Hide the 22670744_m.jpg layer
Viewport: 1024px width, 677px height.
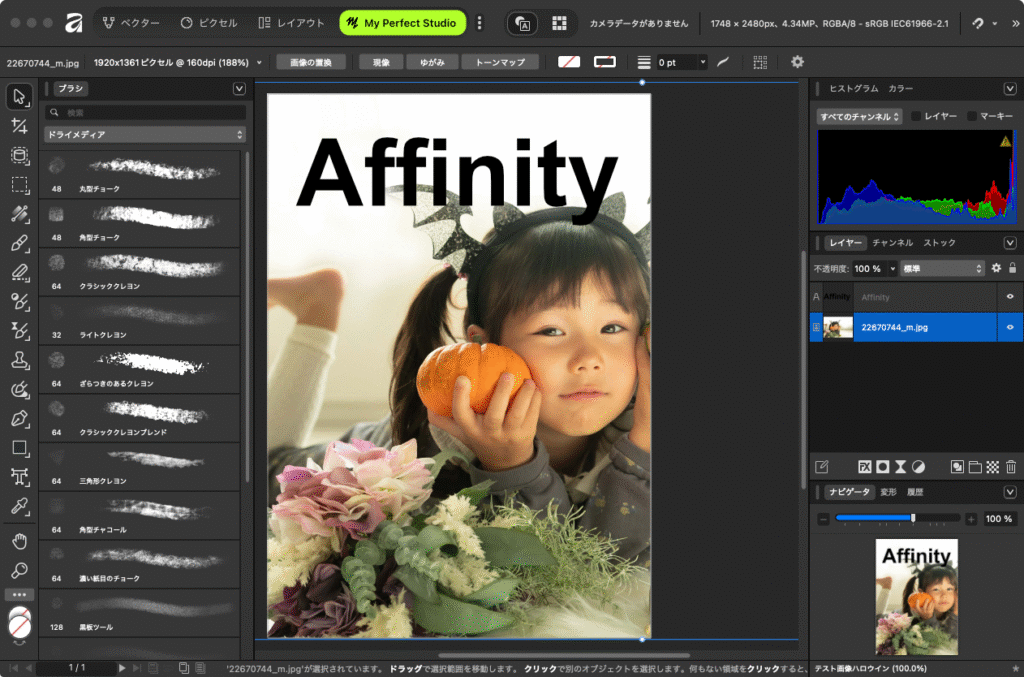(x=1010, y=327)
